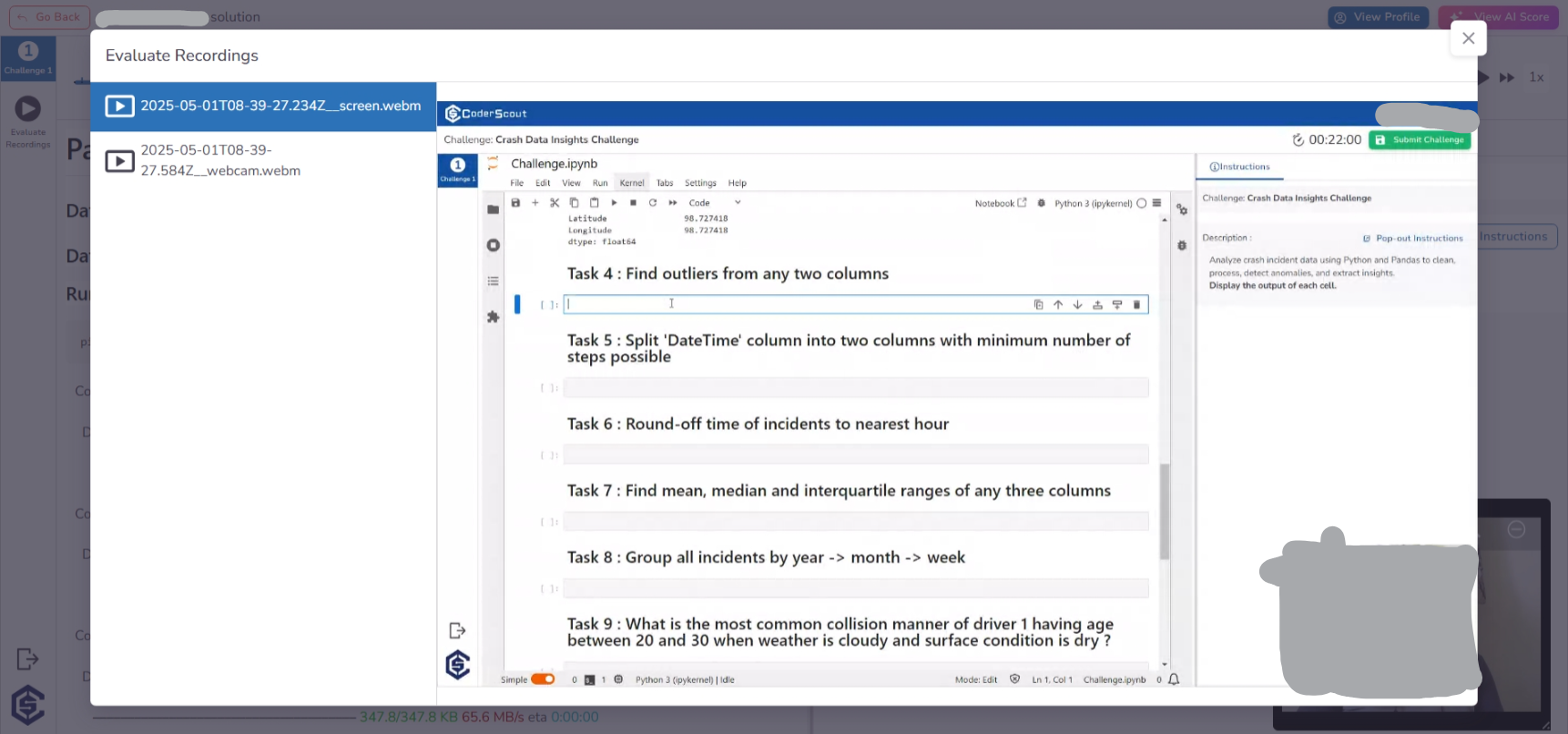Click the Python 3 (ipykernel) kernel name
The height and width of the screenshot is (734, 1568).
click(1093, 203)
